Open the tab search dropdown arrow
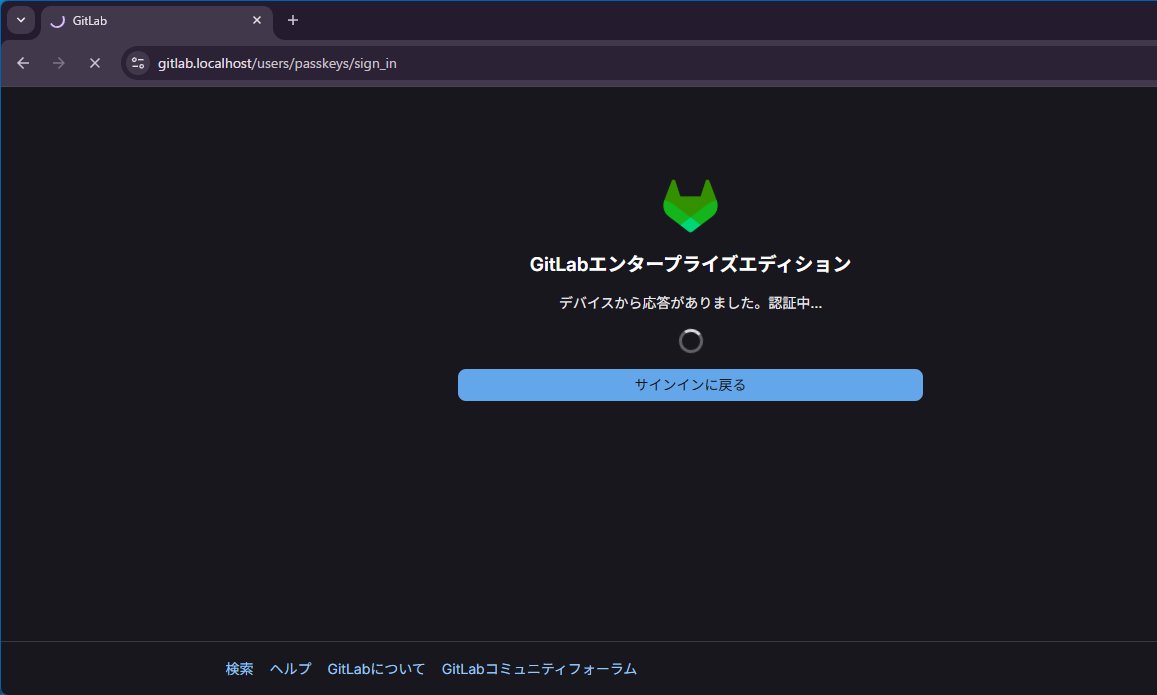 pos(21,20)
